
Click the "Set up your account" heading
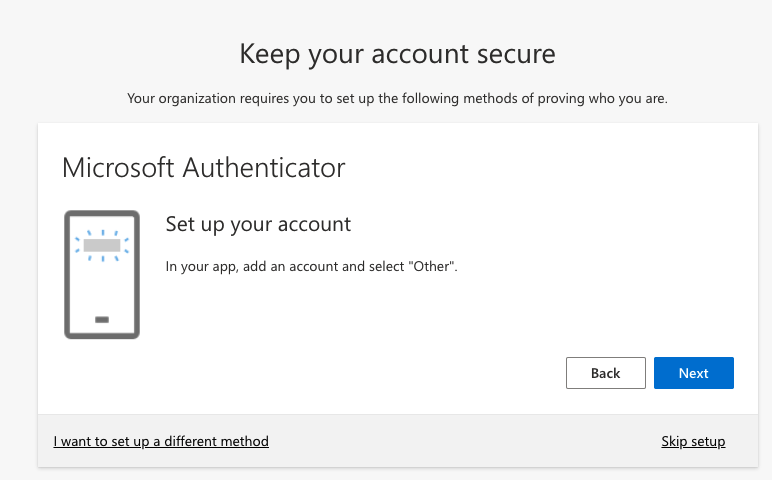coord(258,224)
